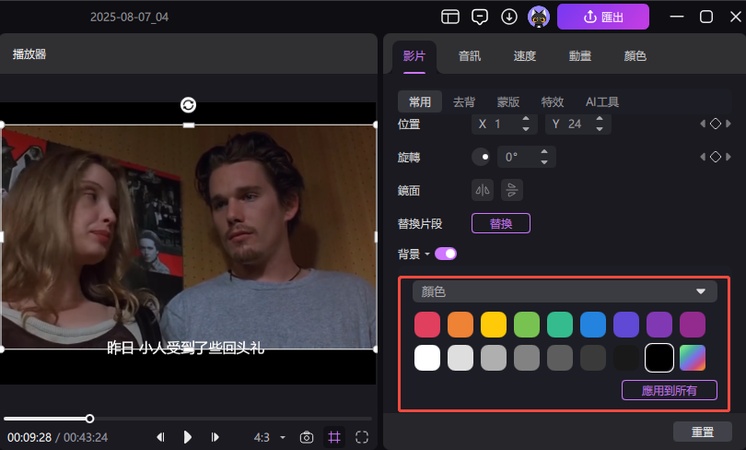Open the cat avatar profile
Image resolution: width=746 pixels, height=450 pixels.
point(539,17)
